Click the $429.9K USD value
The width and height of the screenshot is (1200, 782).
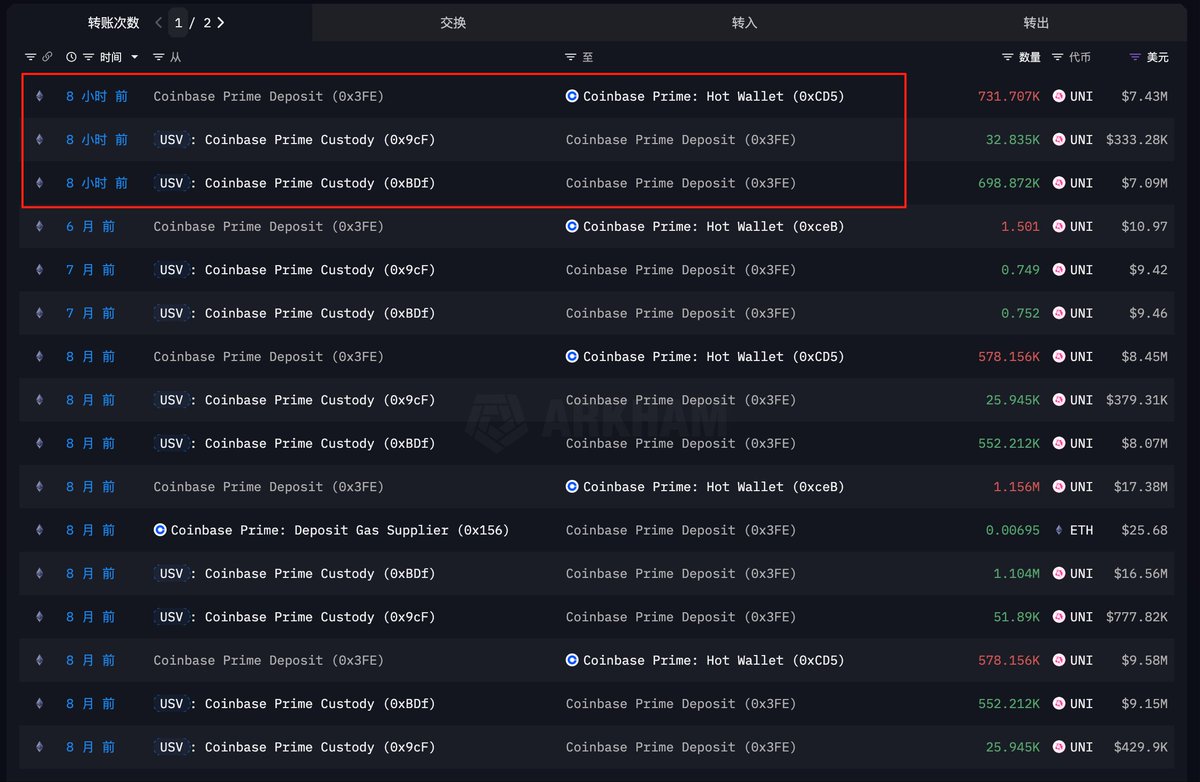click(1141, 747)
